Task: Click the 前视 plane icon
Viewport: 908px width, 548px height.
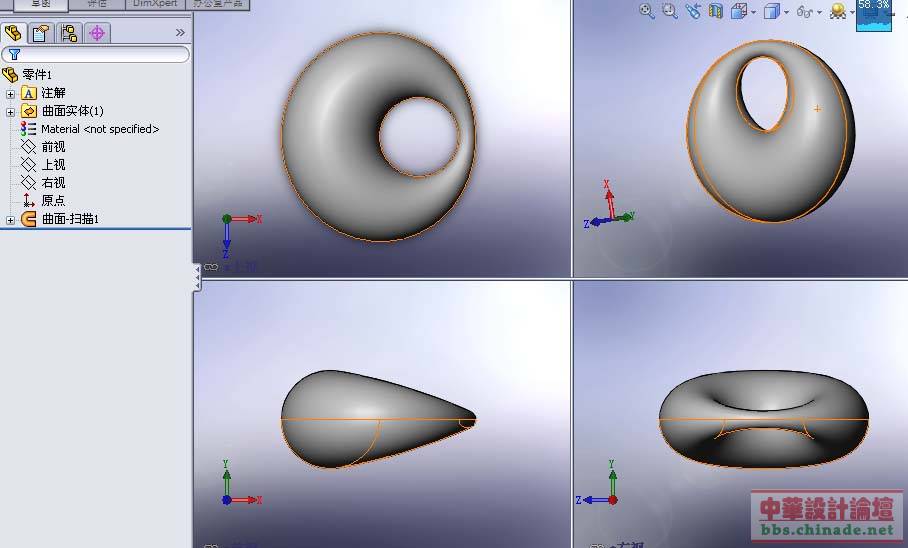Action: (x=28, y=147)
